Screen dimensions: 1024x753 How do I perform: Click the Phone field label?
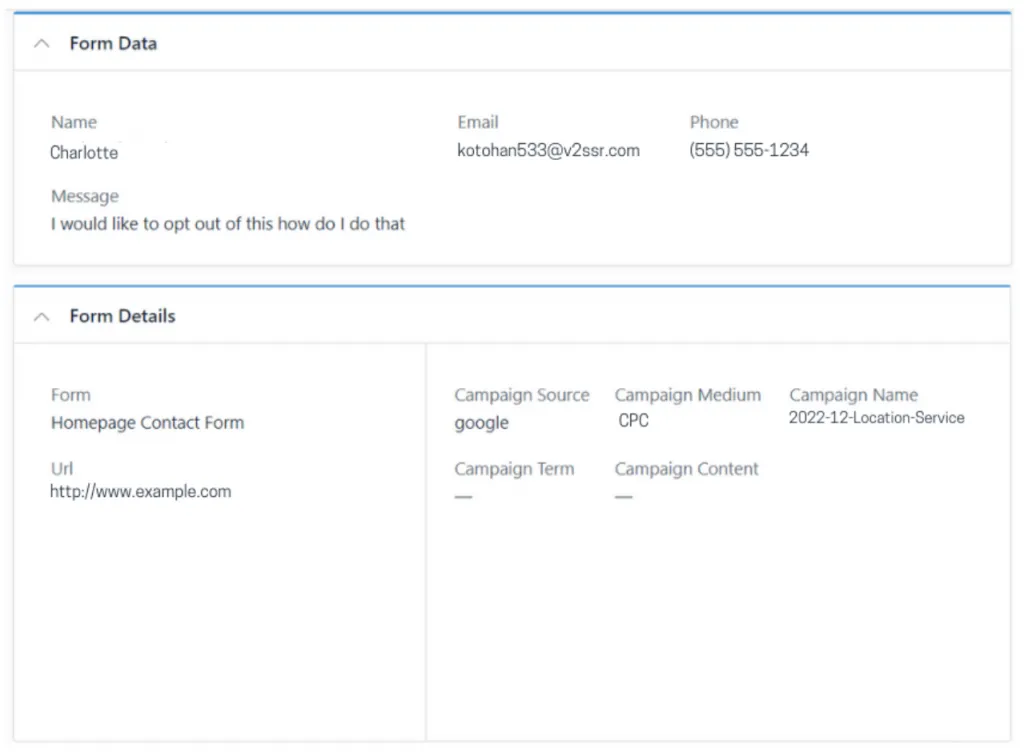(x=714, y=122)
